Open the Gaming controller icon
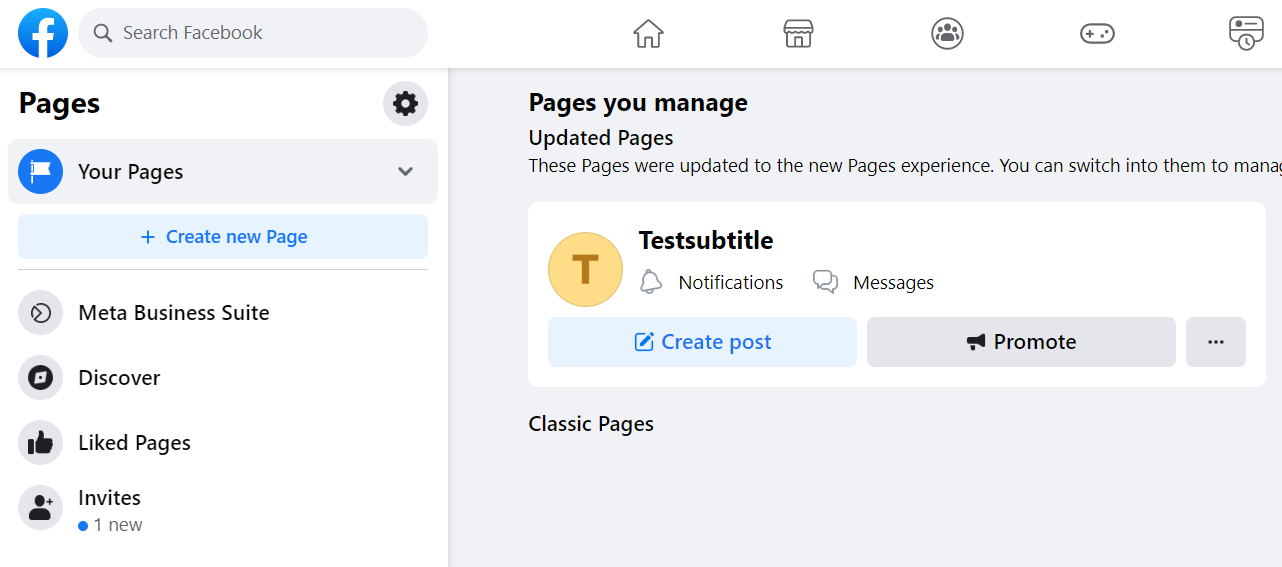The height and width of the screenshot is (567, 1282). pos(1097,33)
